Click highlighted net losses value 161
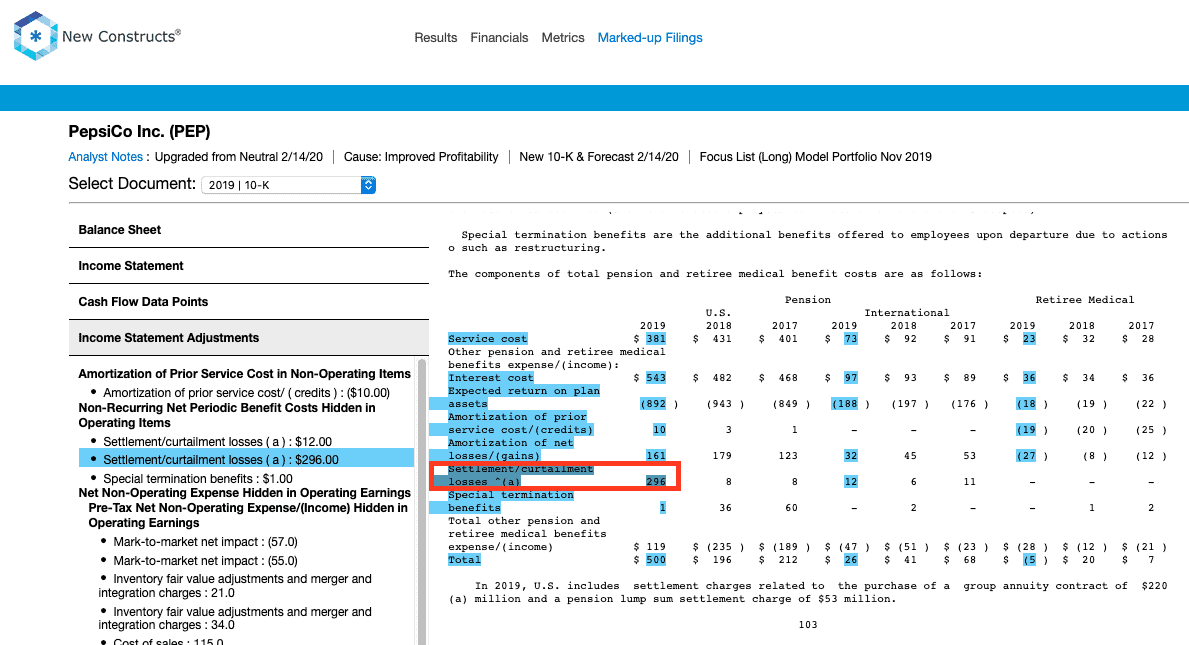 (656, 456)
